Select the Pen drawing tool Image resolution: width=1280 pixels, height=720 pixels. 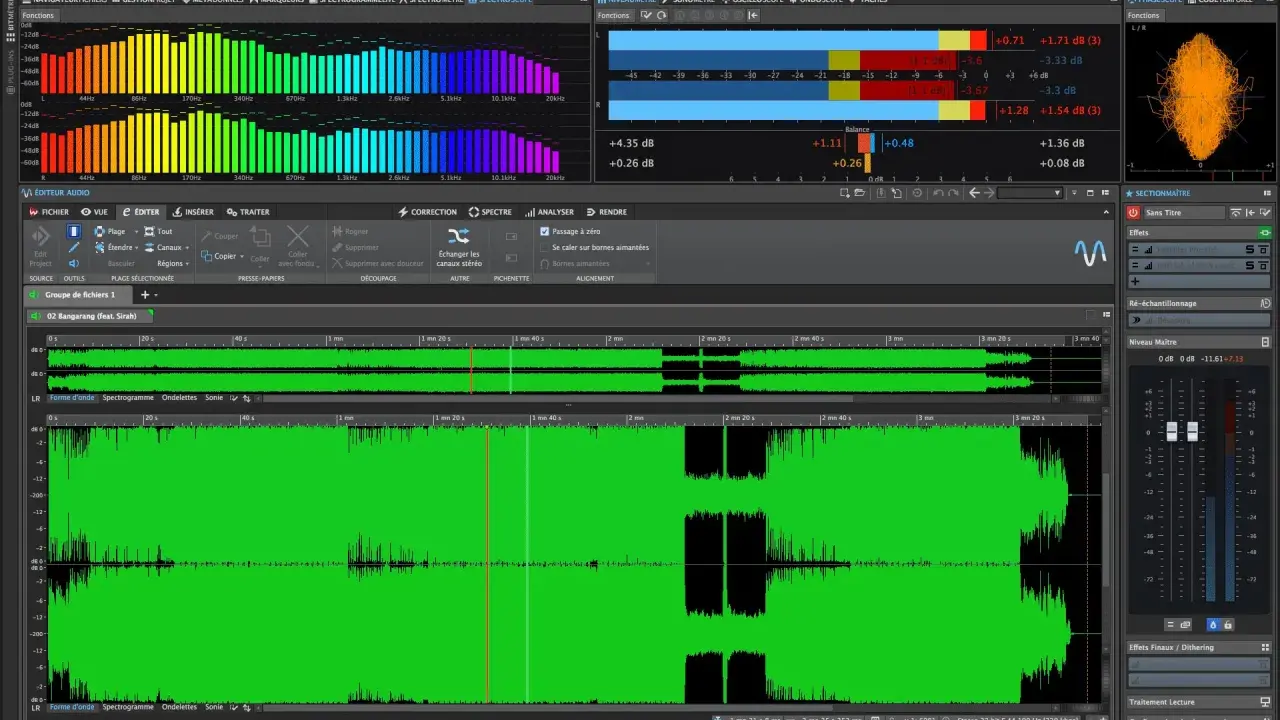tap(74, 247)
